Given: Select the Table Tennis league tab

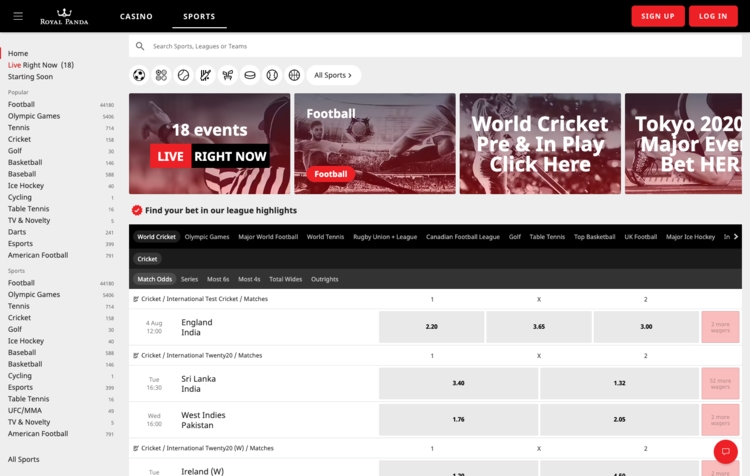Looking at the screenshot, I should (x=547, y=237).
